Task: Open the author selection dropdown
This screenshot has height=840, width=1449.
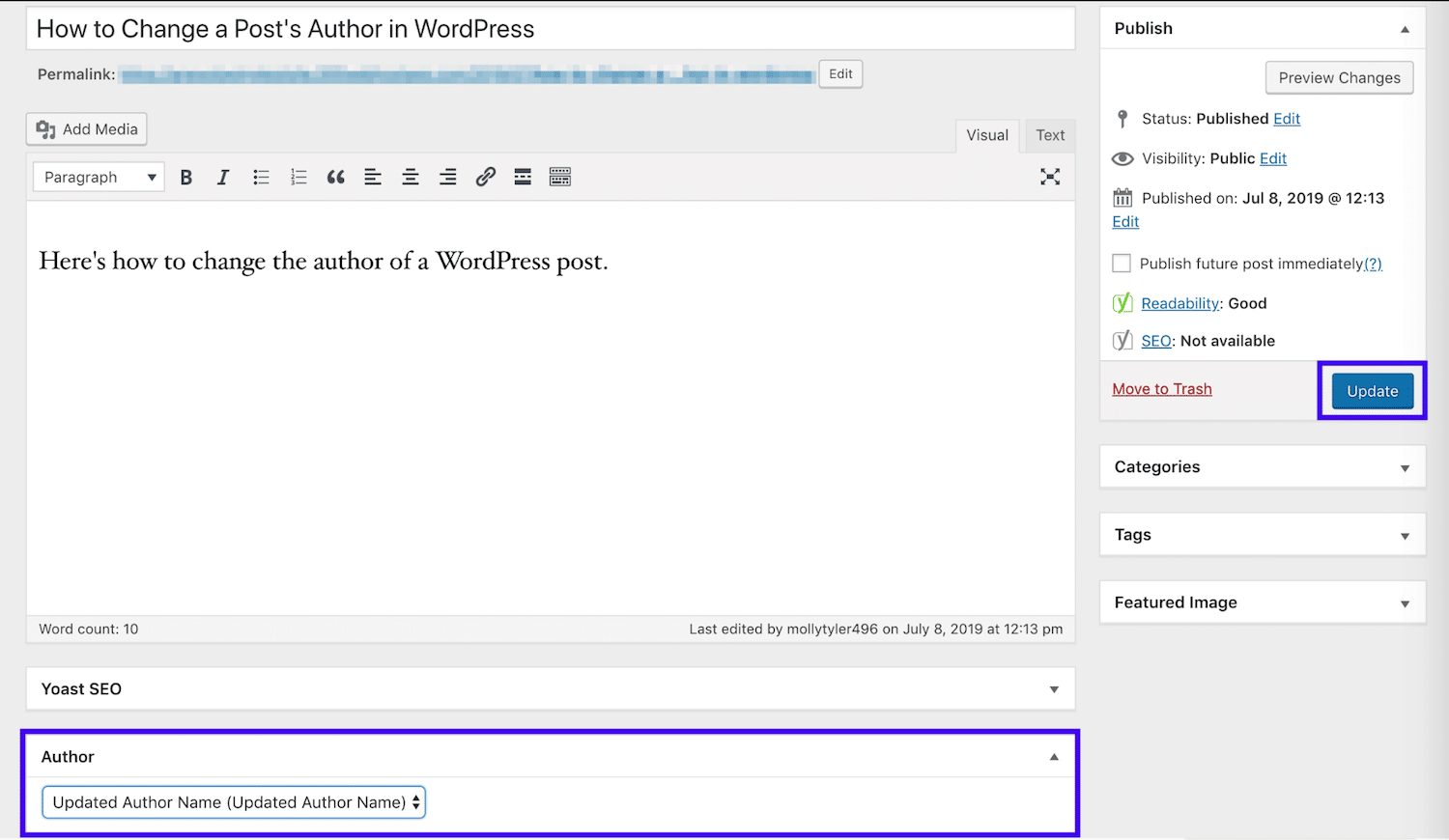Action: [x=232, y=801]
